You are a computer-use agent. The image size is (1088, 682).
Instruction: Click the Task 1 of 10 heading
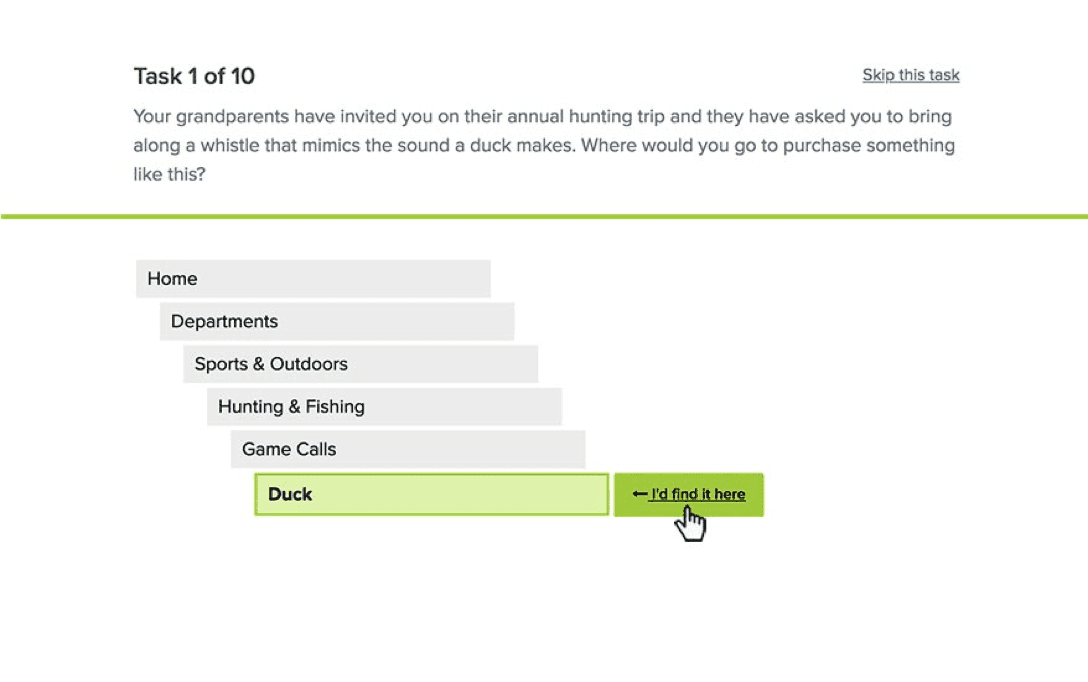194,76
